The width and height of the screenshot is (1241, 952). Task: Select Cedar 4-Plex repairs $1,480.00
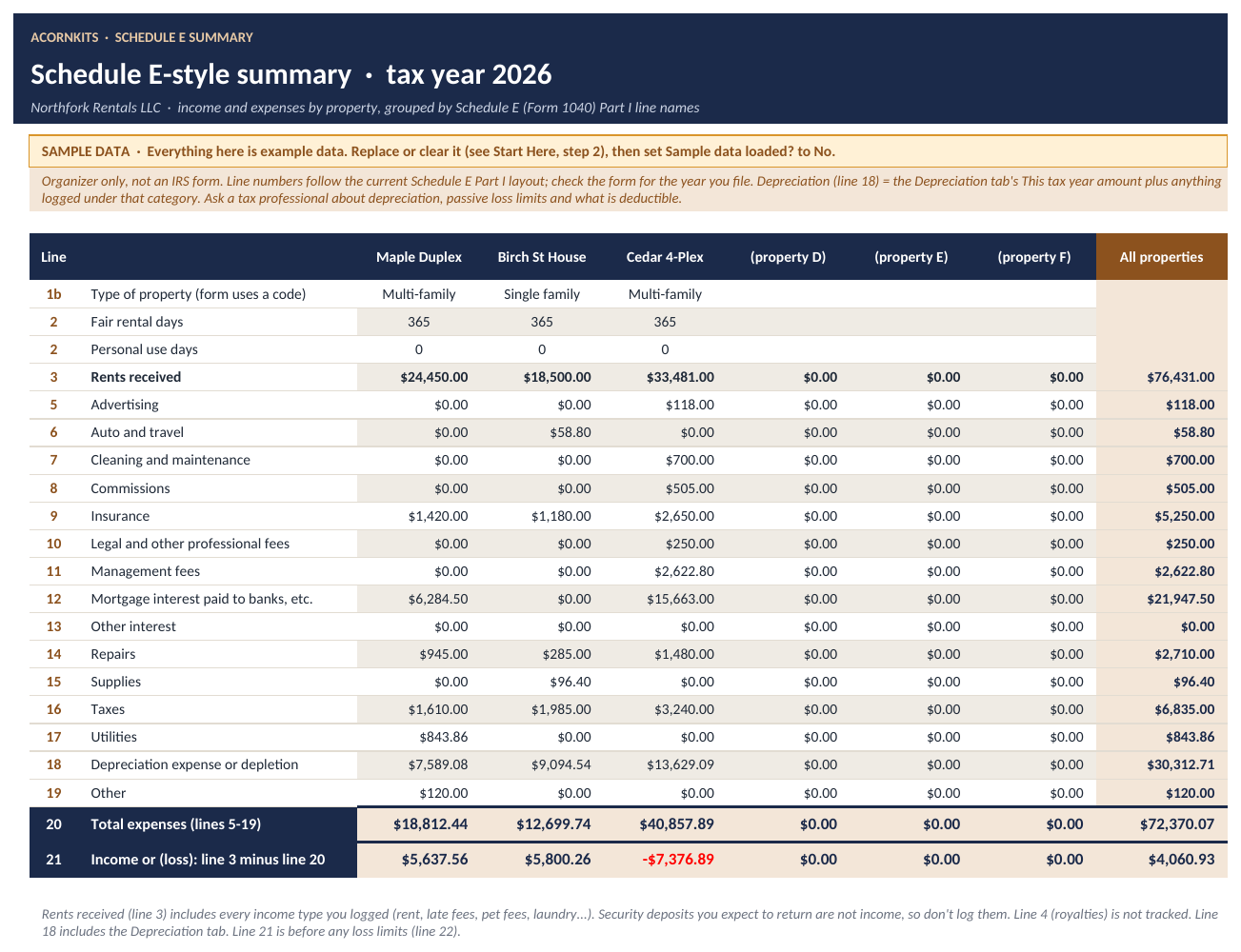[665, 654]
